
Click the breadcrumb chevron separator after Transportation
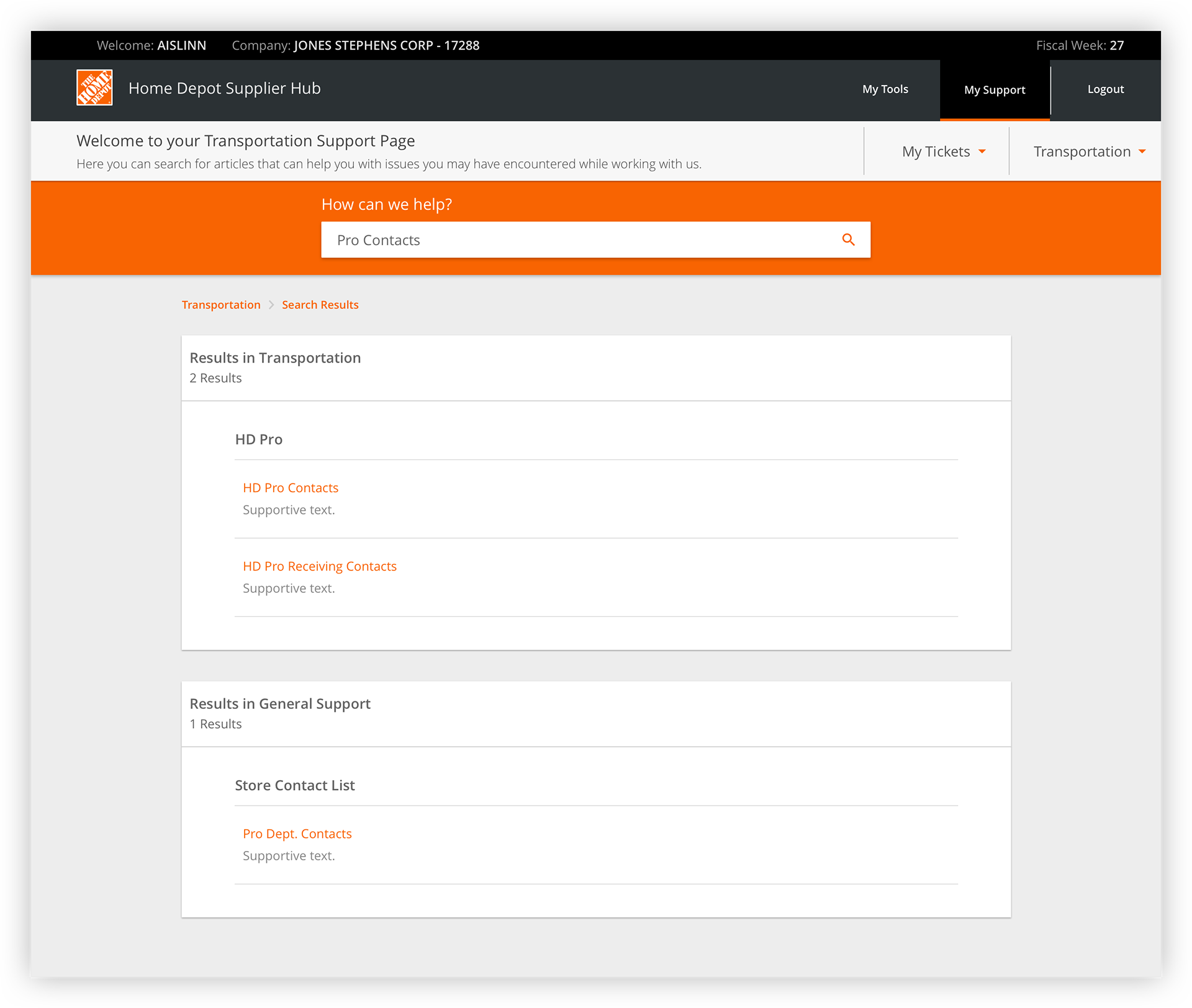click(271, 305)
